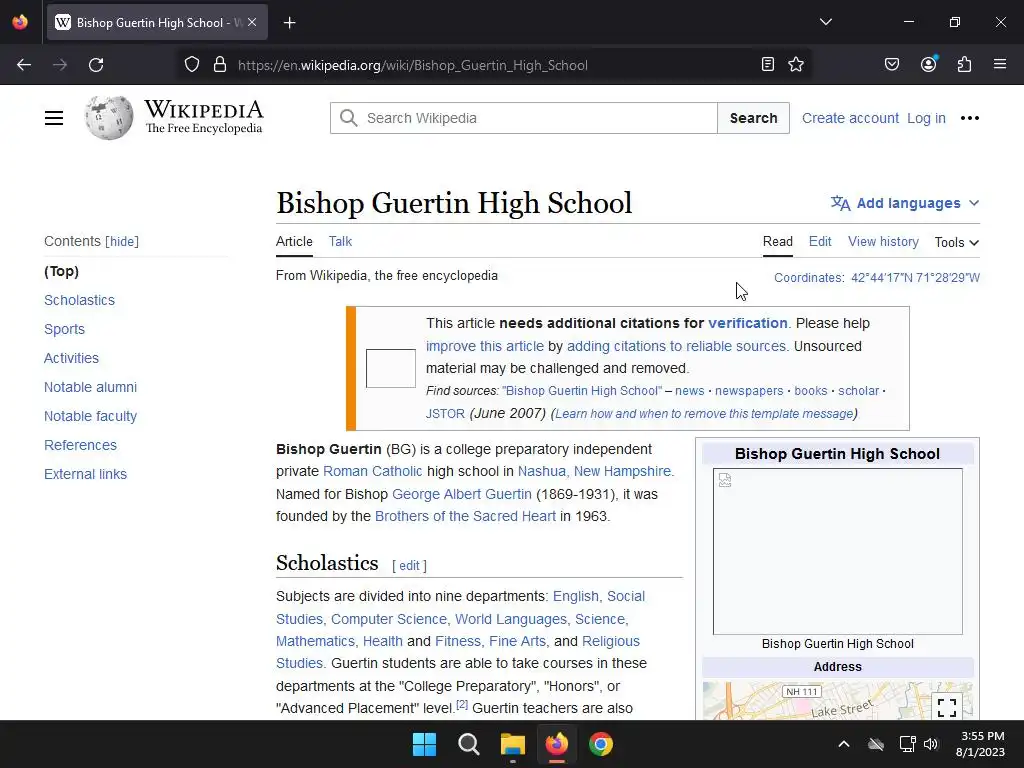The height and width of the screenshot is (768, 1024).
Task: Reload the page with the refresh icon
Action: pyautogui.click(x=96, y=65)
